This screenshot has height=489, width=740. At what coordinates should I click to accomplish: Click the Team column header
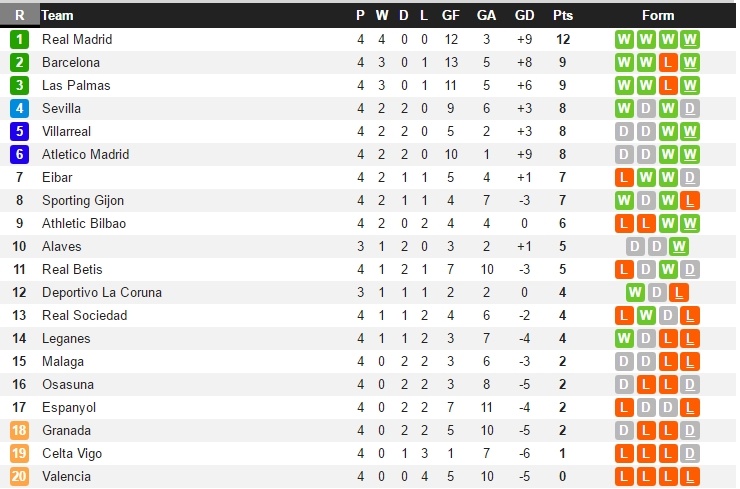point(58,15)
